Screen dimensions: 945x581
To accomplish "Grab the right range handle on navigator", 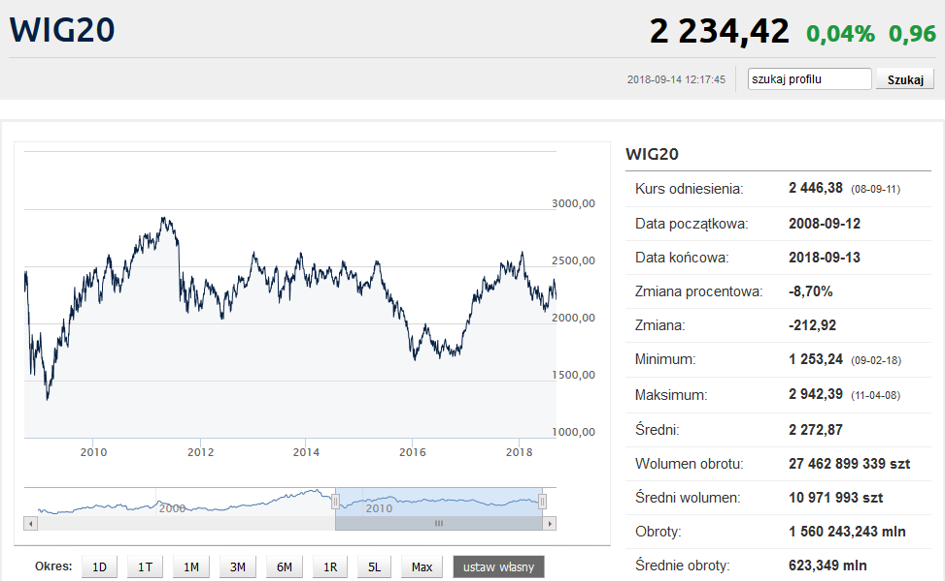I will 542,501.
